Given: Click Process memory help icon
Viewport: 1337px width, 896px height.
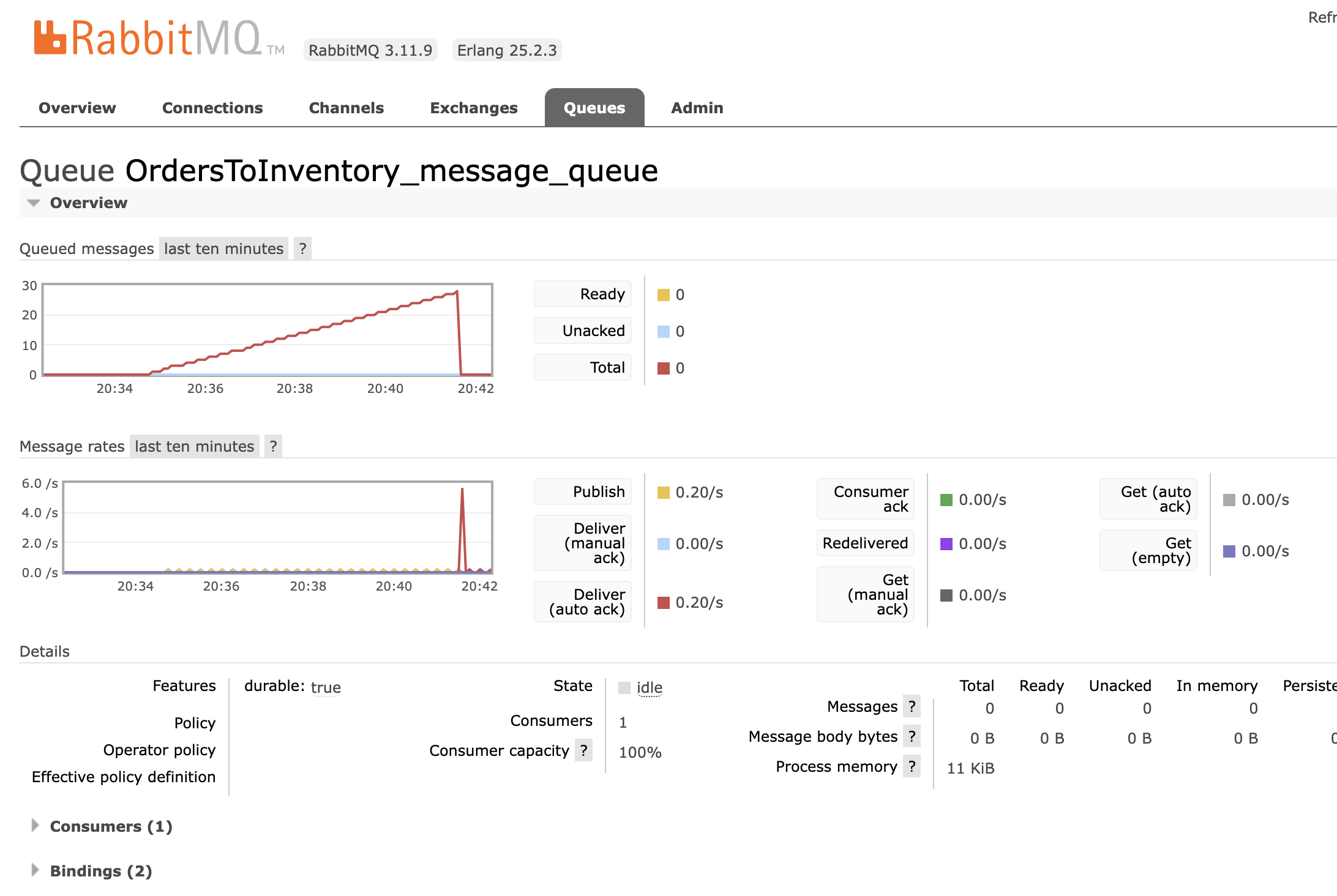Looking at the screenshot, I should click(x=912, y=766).
